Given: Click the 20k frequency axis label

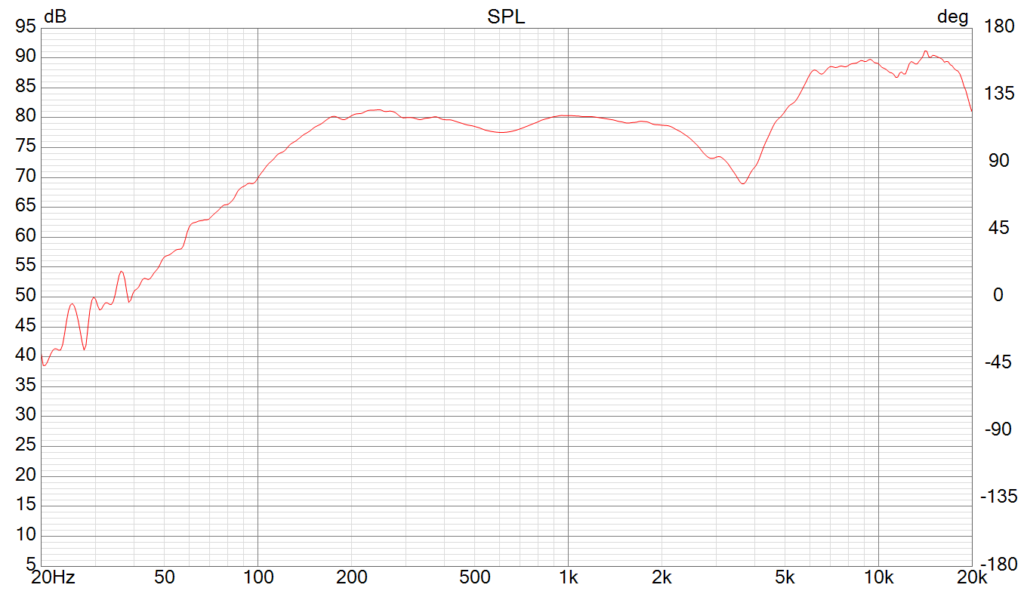Looking at the screenshot, I should [972, 577].
